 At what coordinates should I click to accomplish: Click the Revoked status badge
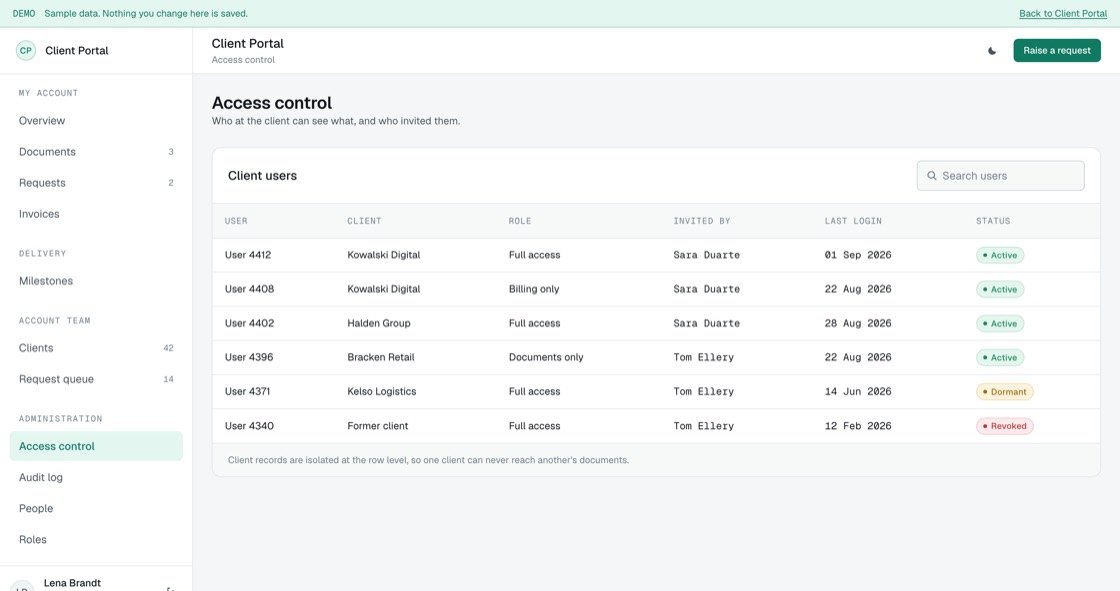click(1004, 426)
